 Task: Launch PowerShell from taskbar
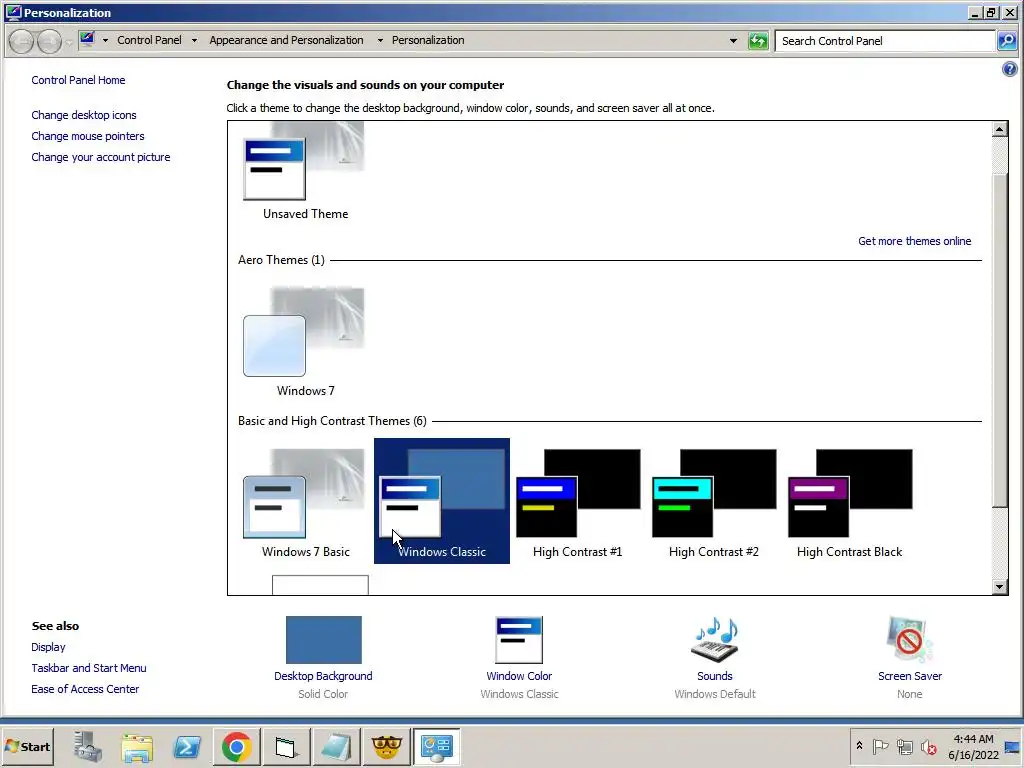click(187, 746)
